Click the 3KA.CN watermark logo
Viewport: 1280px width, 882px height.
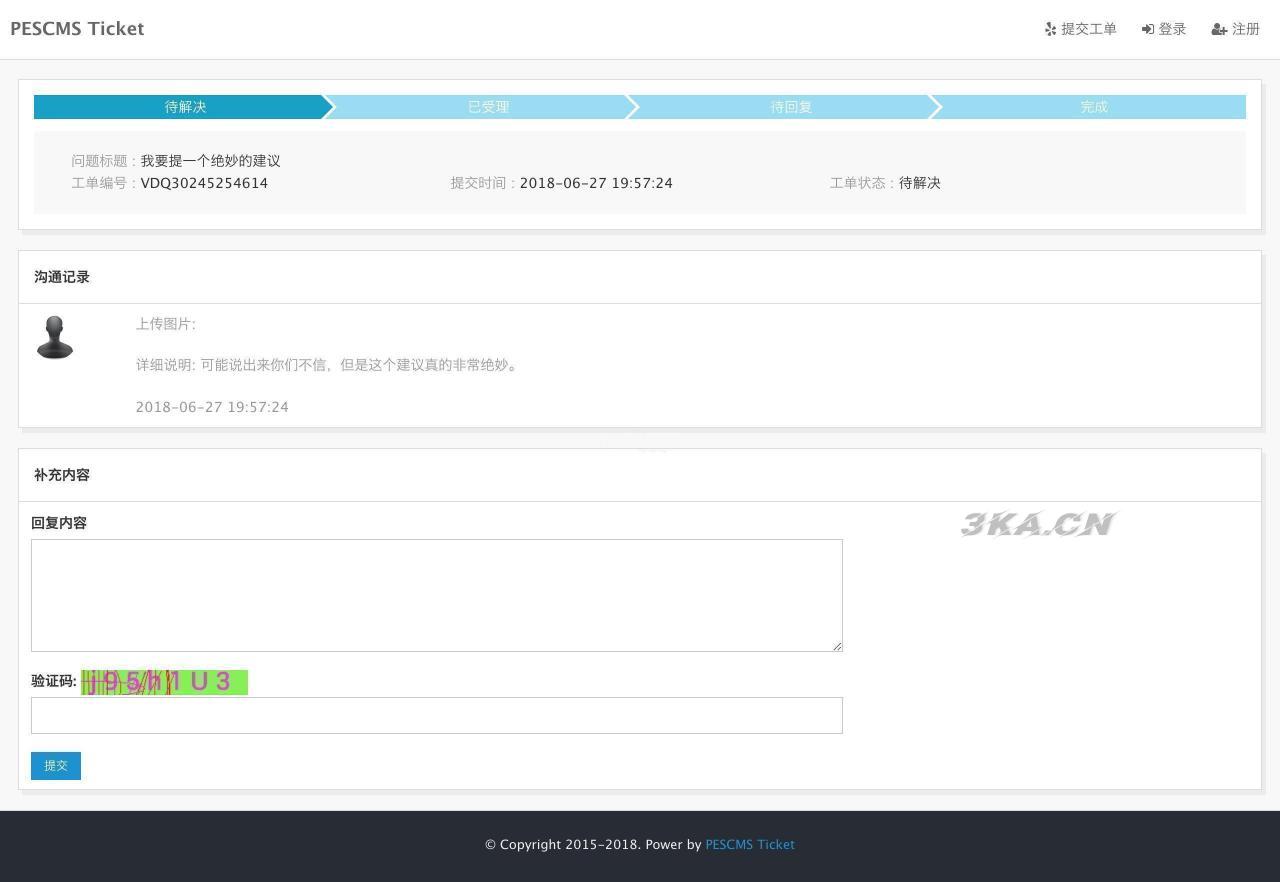(x=1038, y=524)
